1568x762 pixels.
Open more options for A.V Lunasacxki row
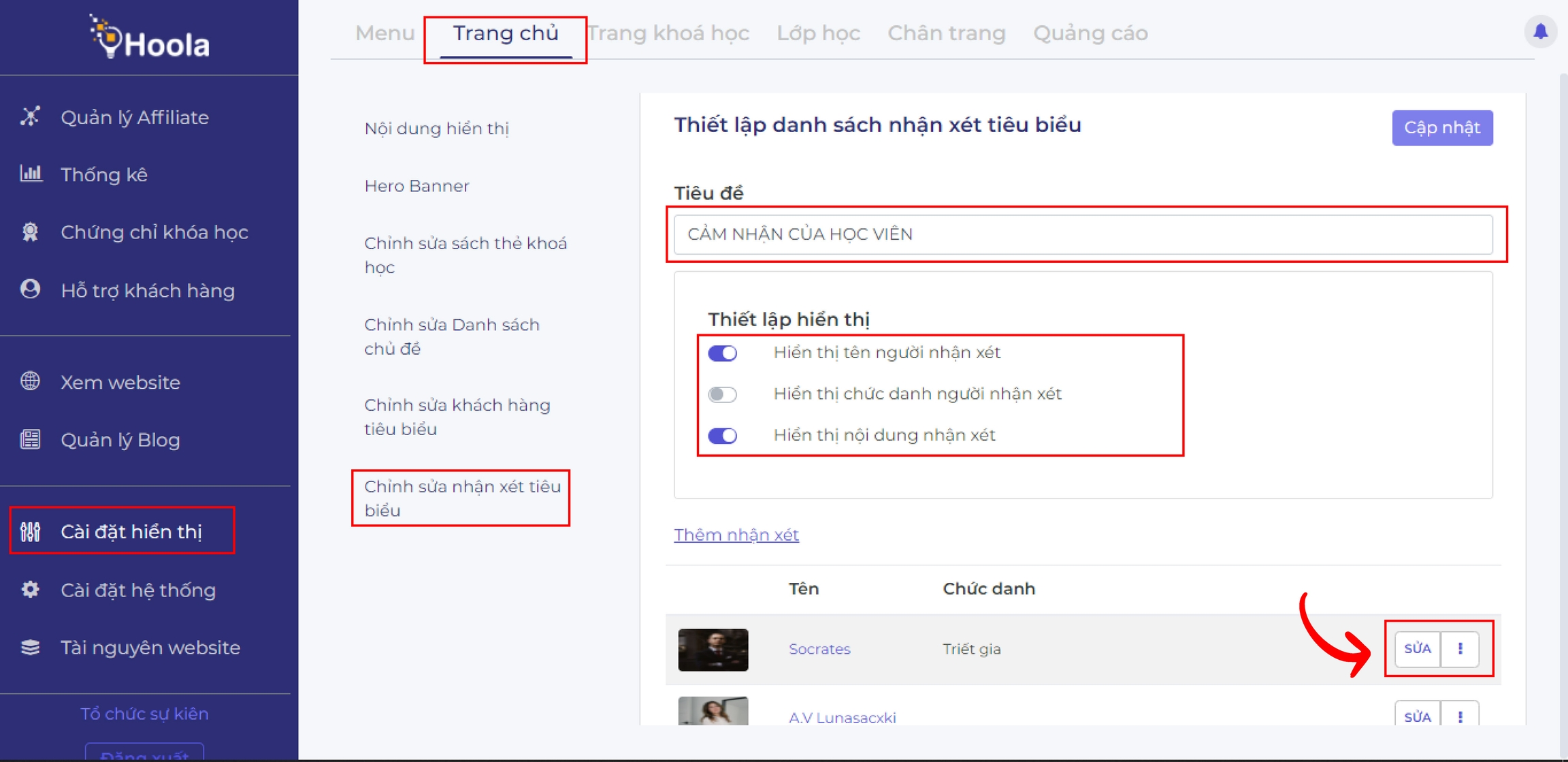[x=1460, y=716]
